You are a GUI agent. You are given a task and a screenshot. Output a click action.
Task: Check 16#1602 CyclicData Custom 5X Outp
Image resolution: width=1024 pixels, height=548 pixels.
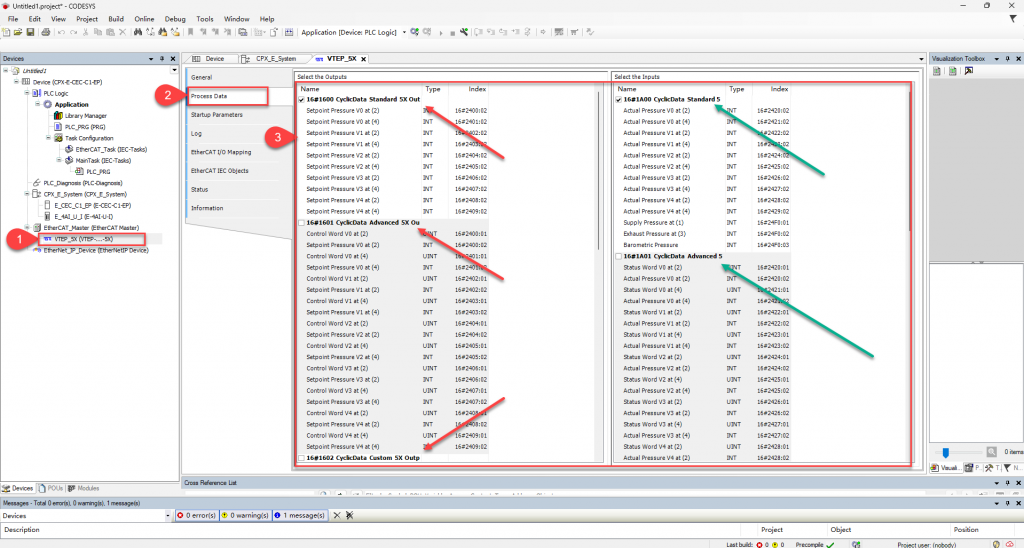click(301, 459)
